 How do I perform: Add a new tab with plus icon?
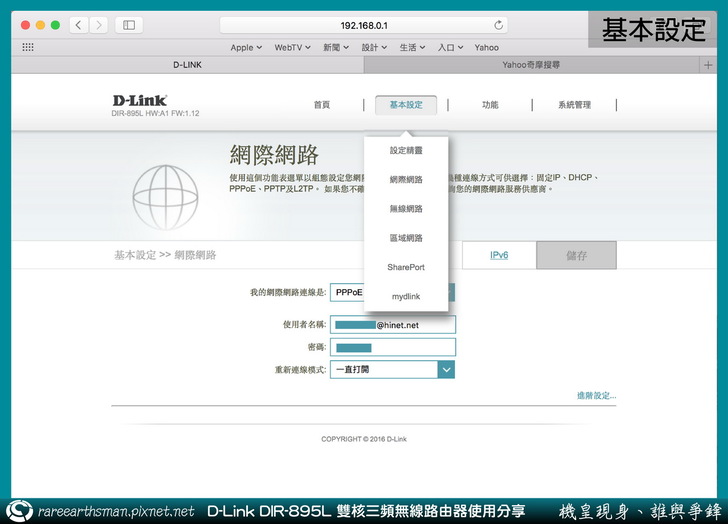709,64
